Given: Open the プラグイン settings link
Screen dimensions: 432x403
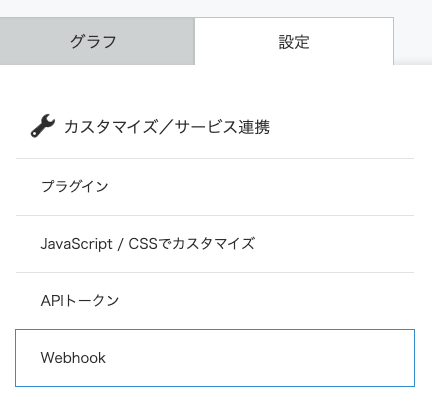Looking at the screenshot, I should [x=215, y=187].
